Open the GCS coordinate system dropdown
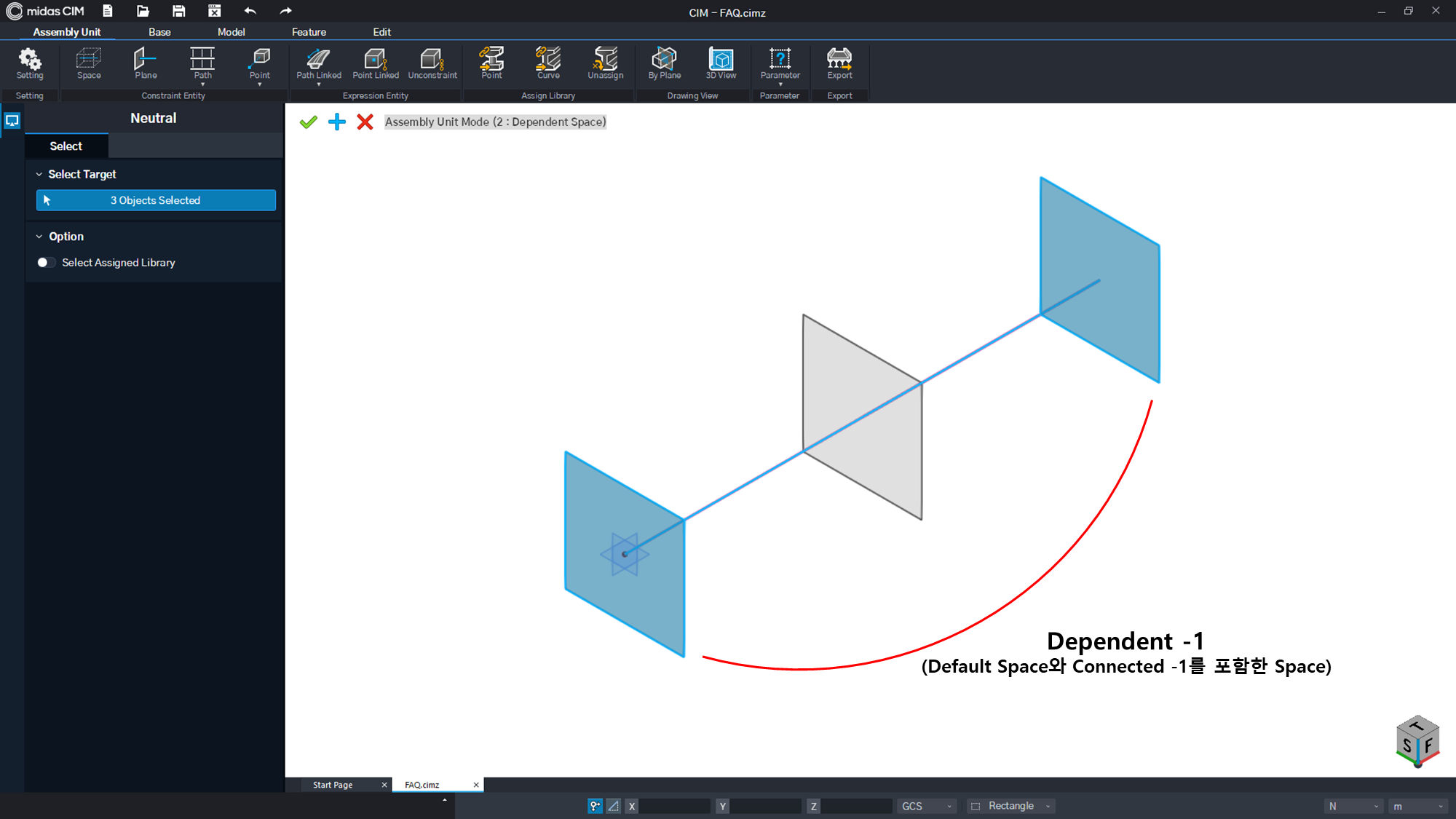1456x819 pixels. tap(926, 806)
